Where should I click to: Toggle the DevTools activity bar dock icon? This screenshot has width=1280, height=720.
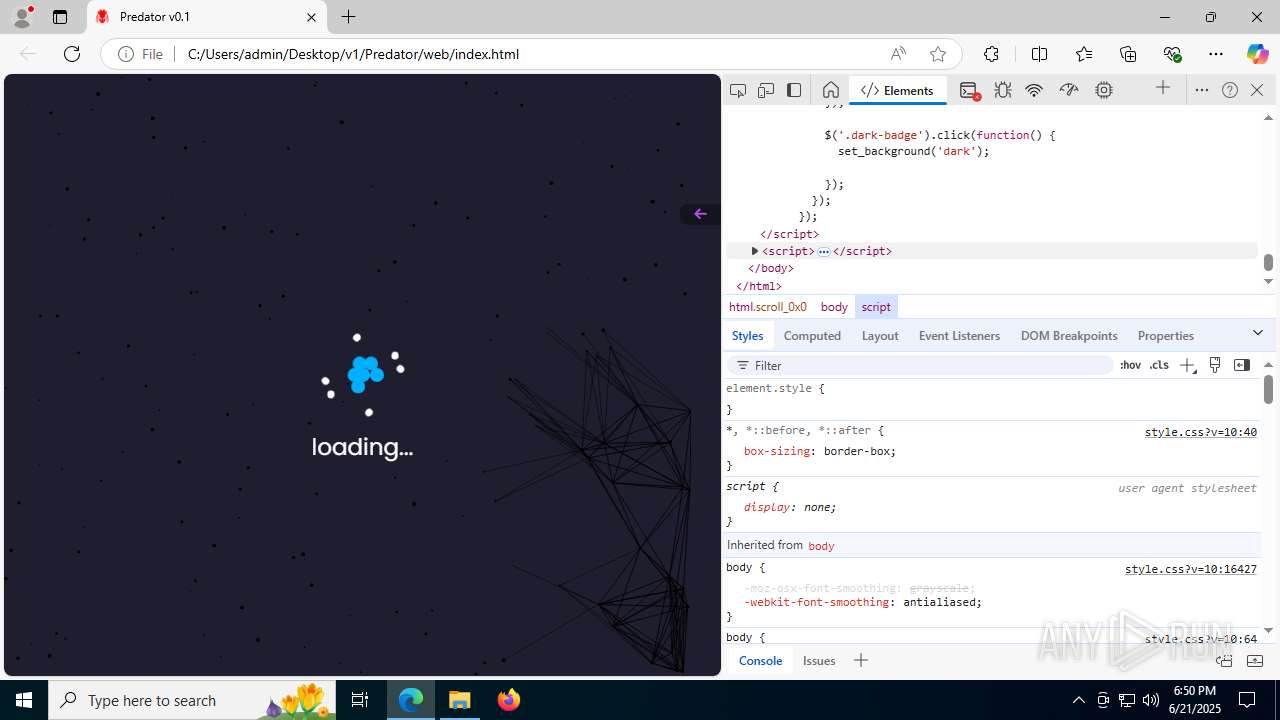pos(794,90)
